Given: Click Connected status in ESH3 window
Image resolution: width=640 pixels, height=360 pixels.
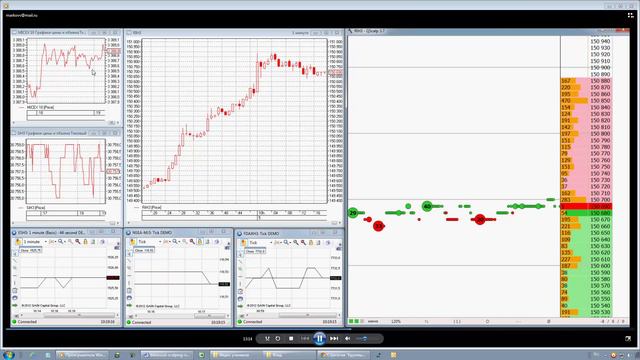Looking at the screenshot, I should tap(27, 322).
